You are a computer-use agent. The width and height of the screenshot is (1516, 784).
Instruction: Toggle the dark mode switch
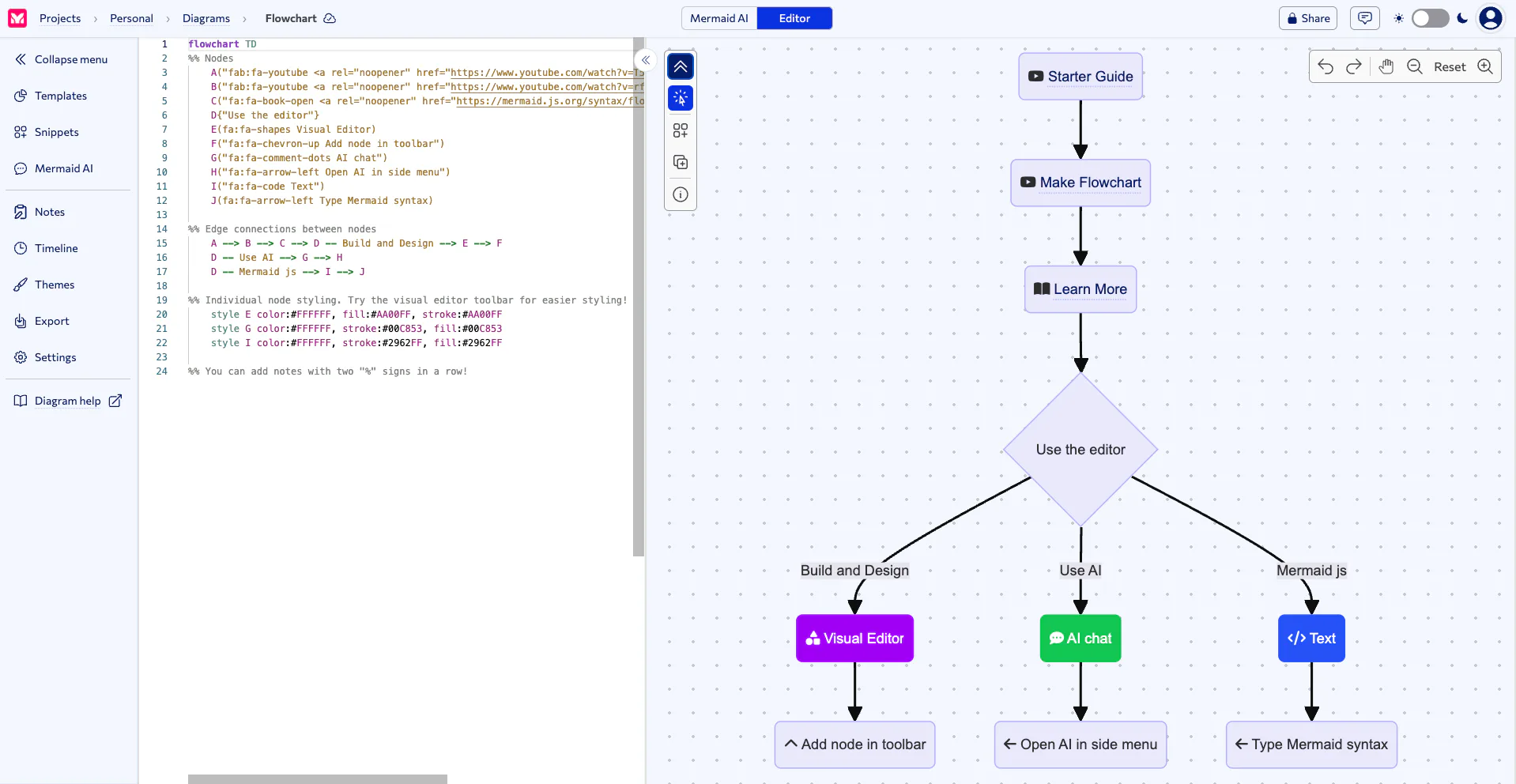pos(1431,18)
